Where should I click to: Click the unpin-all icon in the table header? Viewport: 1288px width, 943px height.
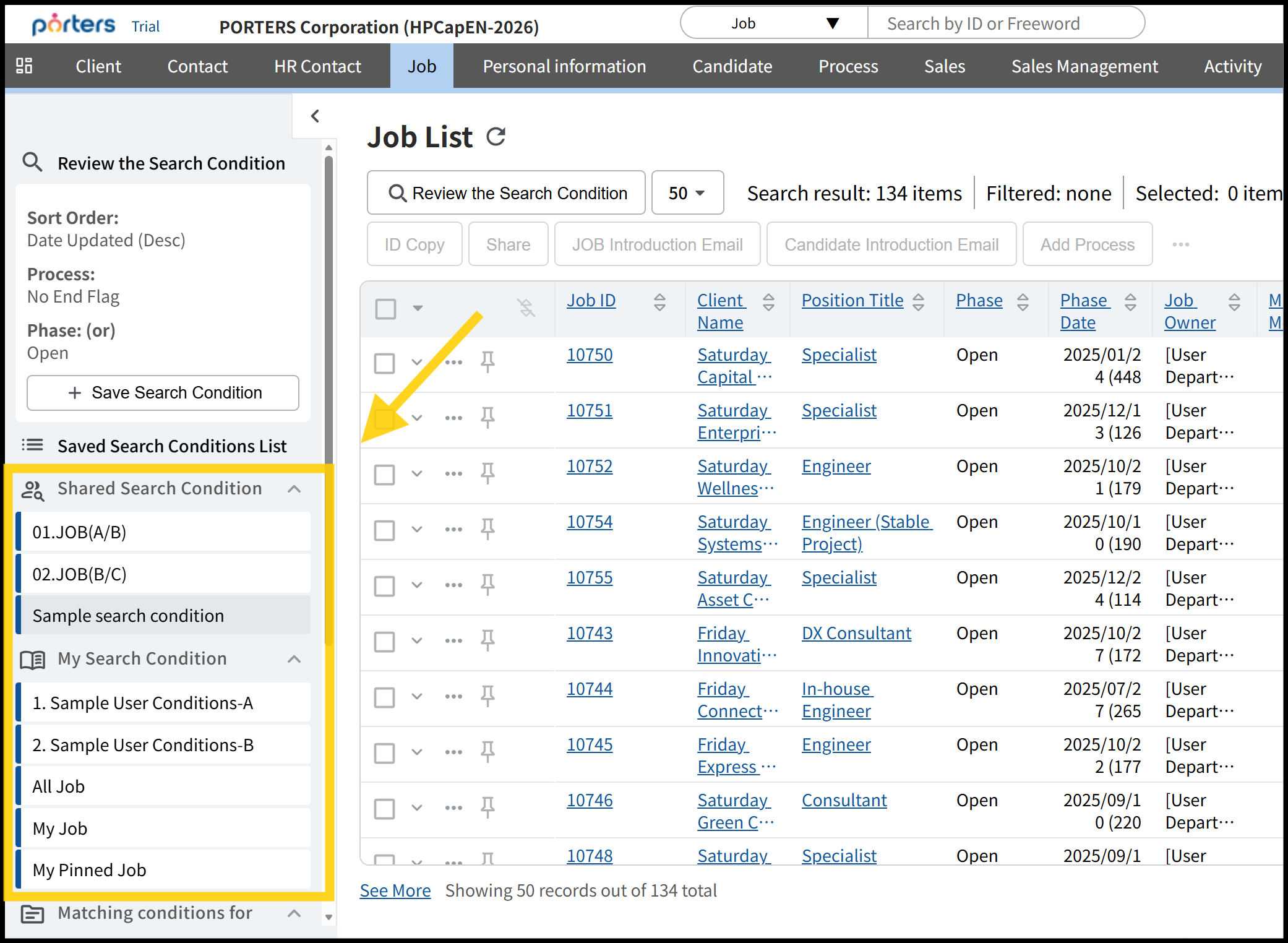pyautogui.click(x=526, y=308)
